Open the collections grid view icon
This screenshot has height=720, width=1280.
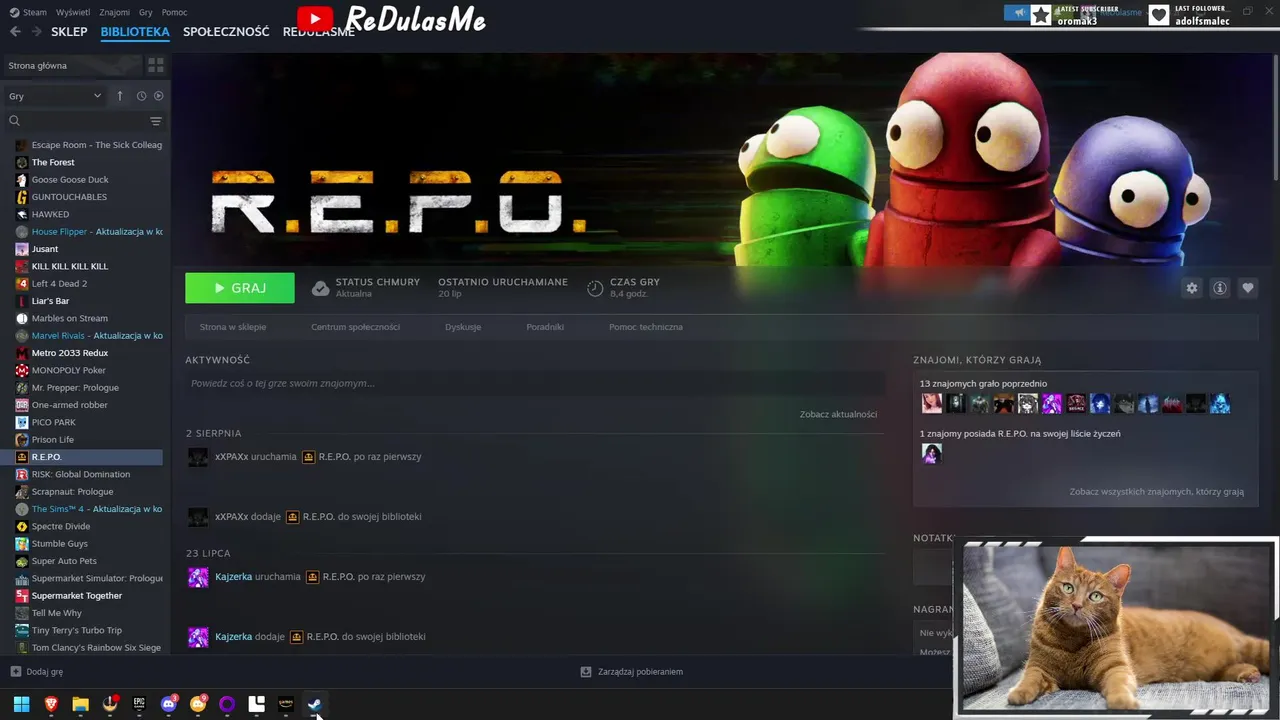pyautogui.click(x=156, y=65)
